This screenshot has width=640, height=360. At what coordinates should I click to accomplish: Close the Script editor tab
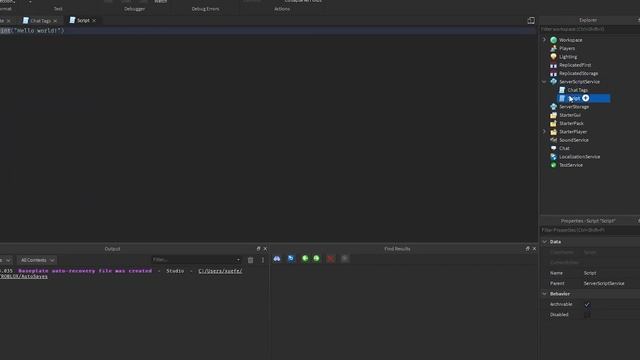tap(94, 20)
